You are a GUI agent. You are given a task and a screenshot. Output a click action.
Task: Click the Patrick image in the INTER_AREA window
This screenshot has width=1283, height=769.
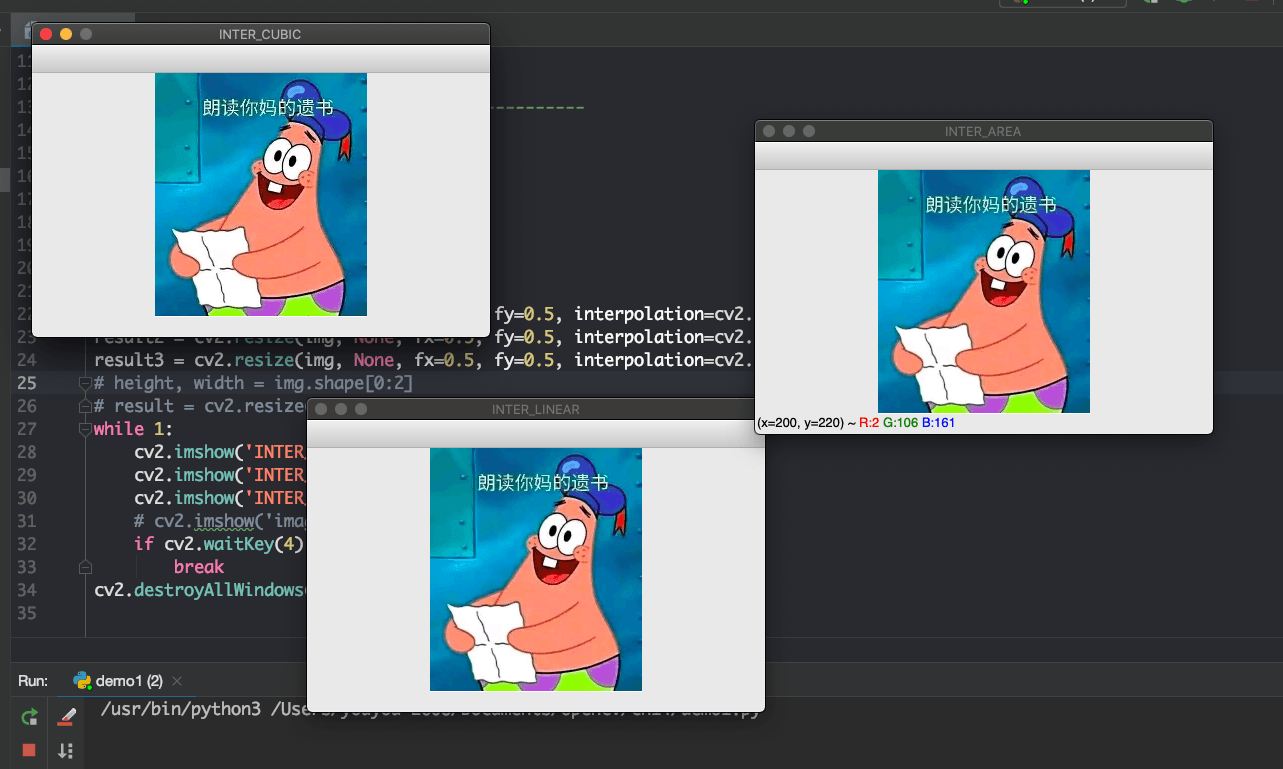(x=984, y=291)
